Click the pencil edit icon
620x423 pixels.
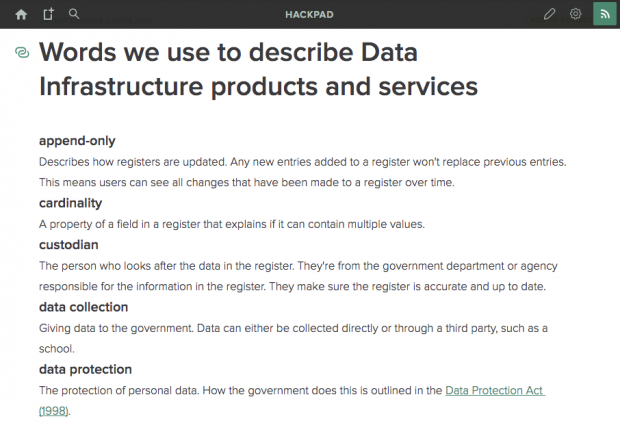tap(549, 14)
